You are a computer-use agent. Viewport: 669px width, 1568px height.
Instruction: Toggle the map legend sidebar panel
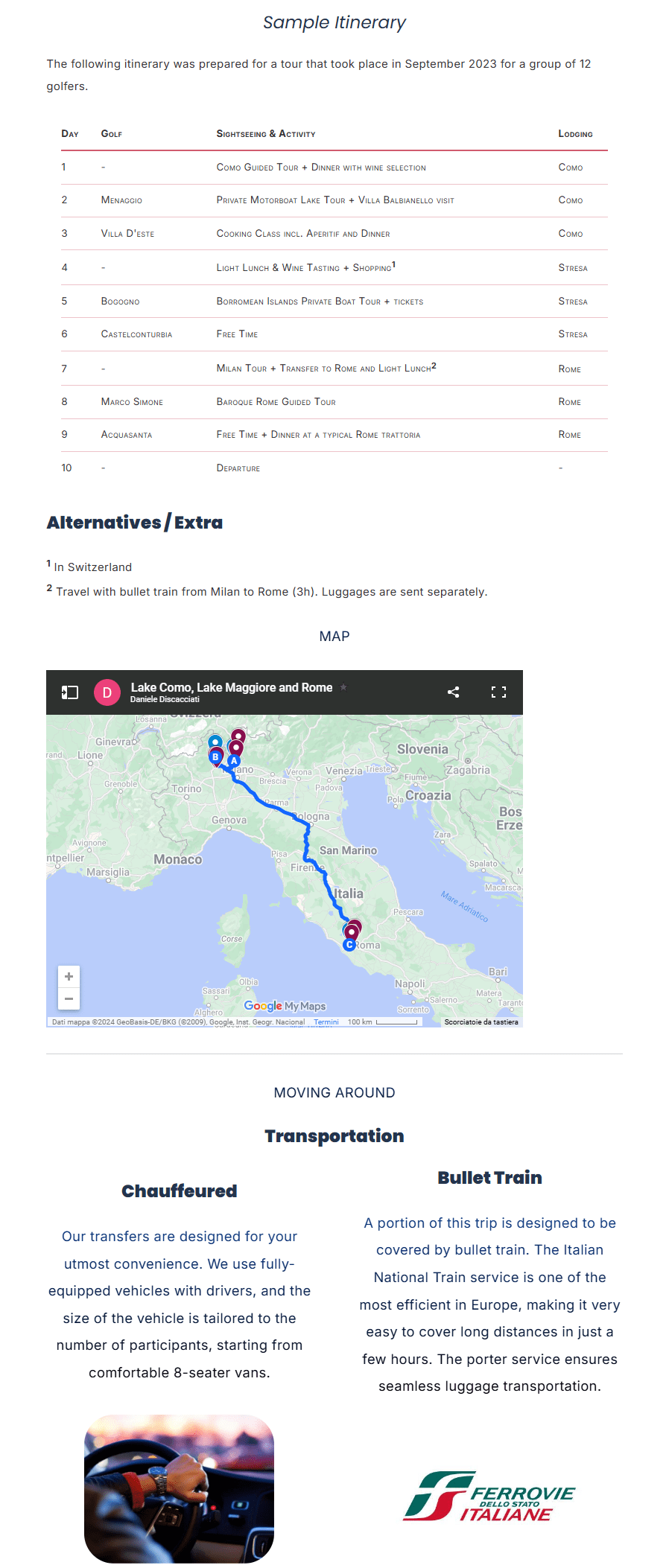[x=70, y=692]
